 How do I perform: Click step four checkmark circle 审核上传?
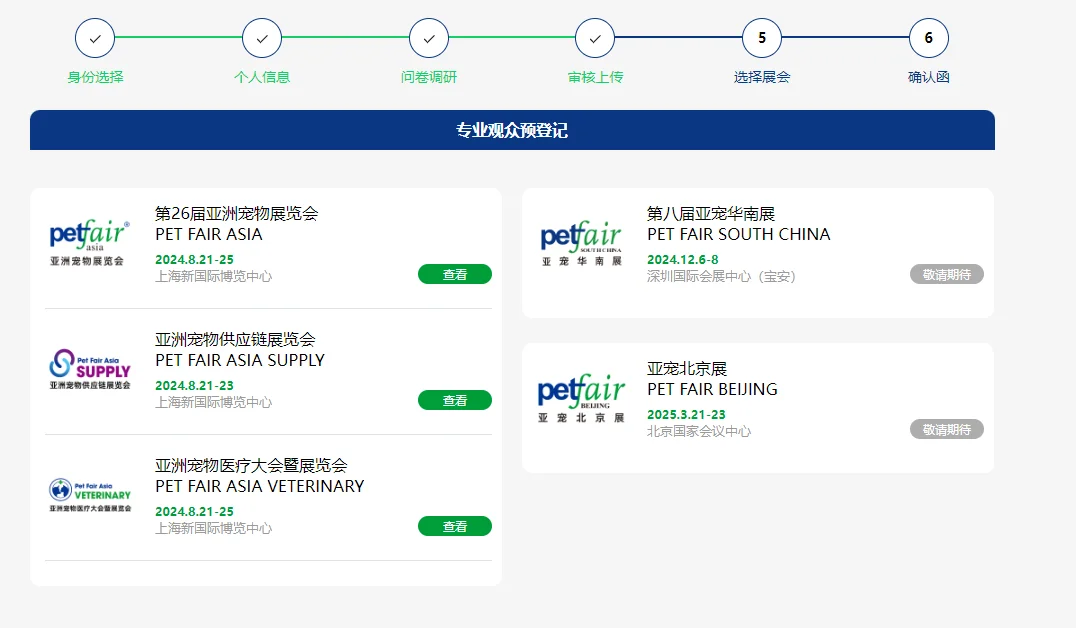point(595,39)
